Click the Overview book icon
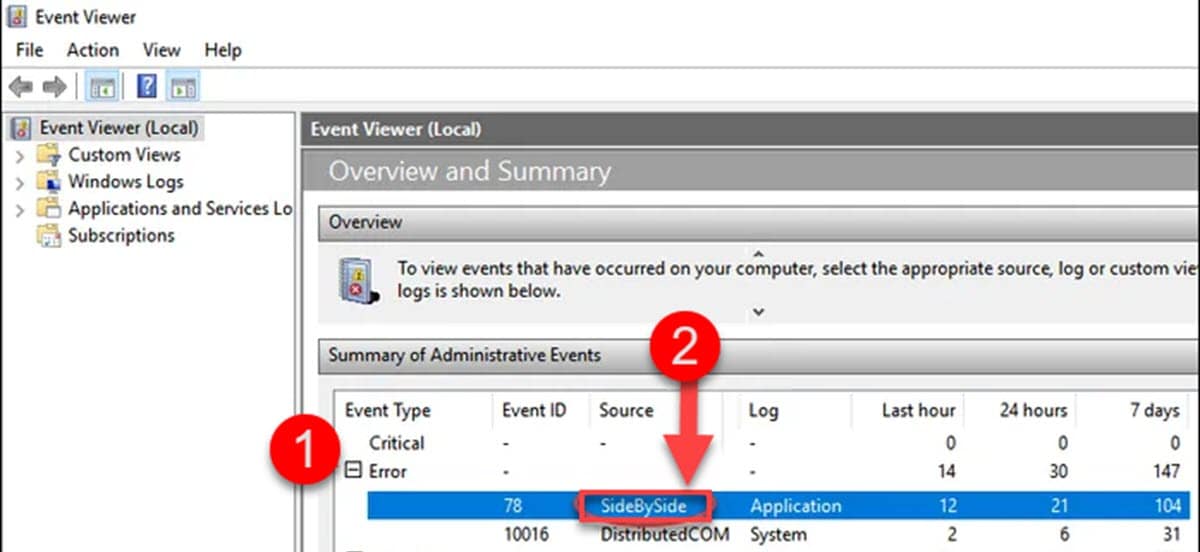Image resolution: width=1200 pixels, height=552 pixels. [x=357, y=281]
